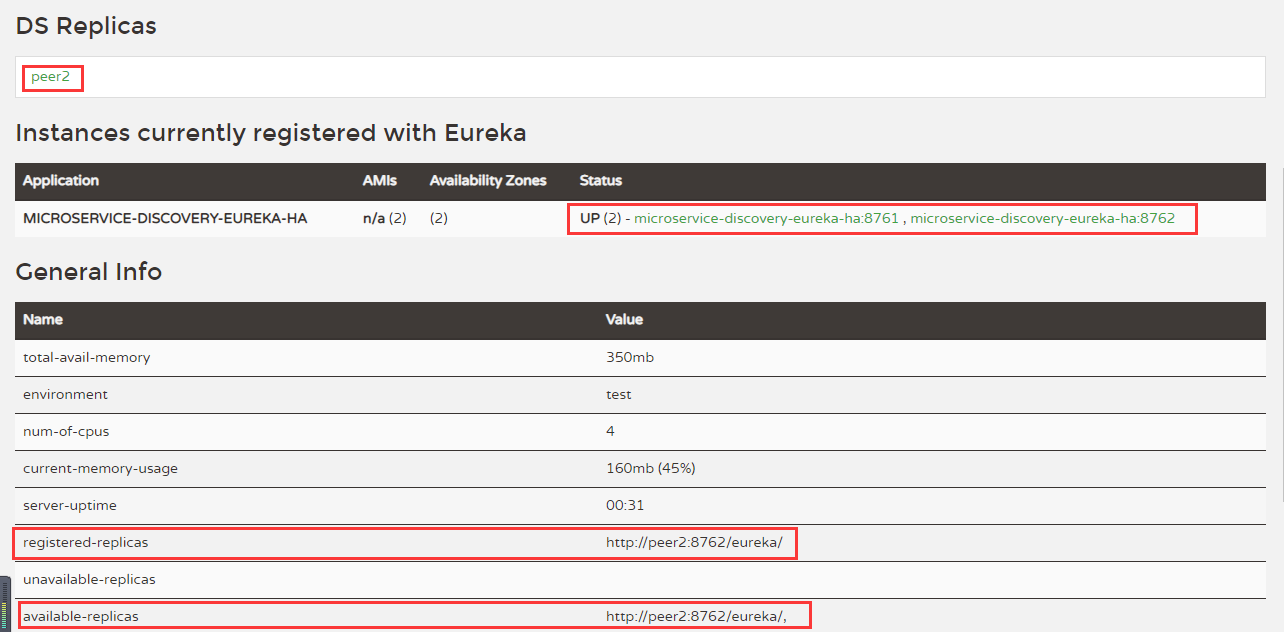This screenshot has width=1284, height=632.
Task: Select the 'Instances currently registered with Eureka' heading
Action: click(271, 132)
